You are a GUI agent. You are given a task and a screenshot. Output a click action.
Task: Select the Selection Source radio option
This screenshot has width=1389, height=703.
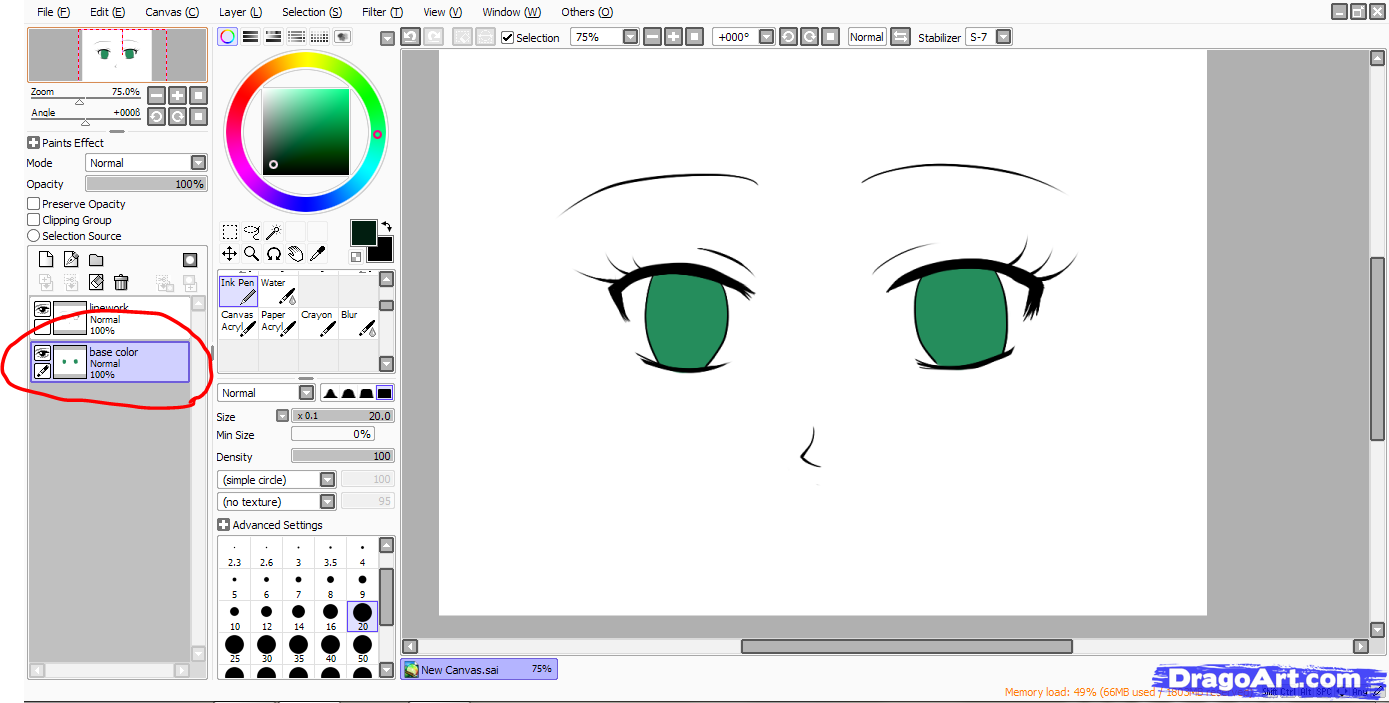coord(34,236)
